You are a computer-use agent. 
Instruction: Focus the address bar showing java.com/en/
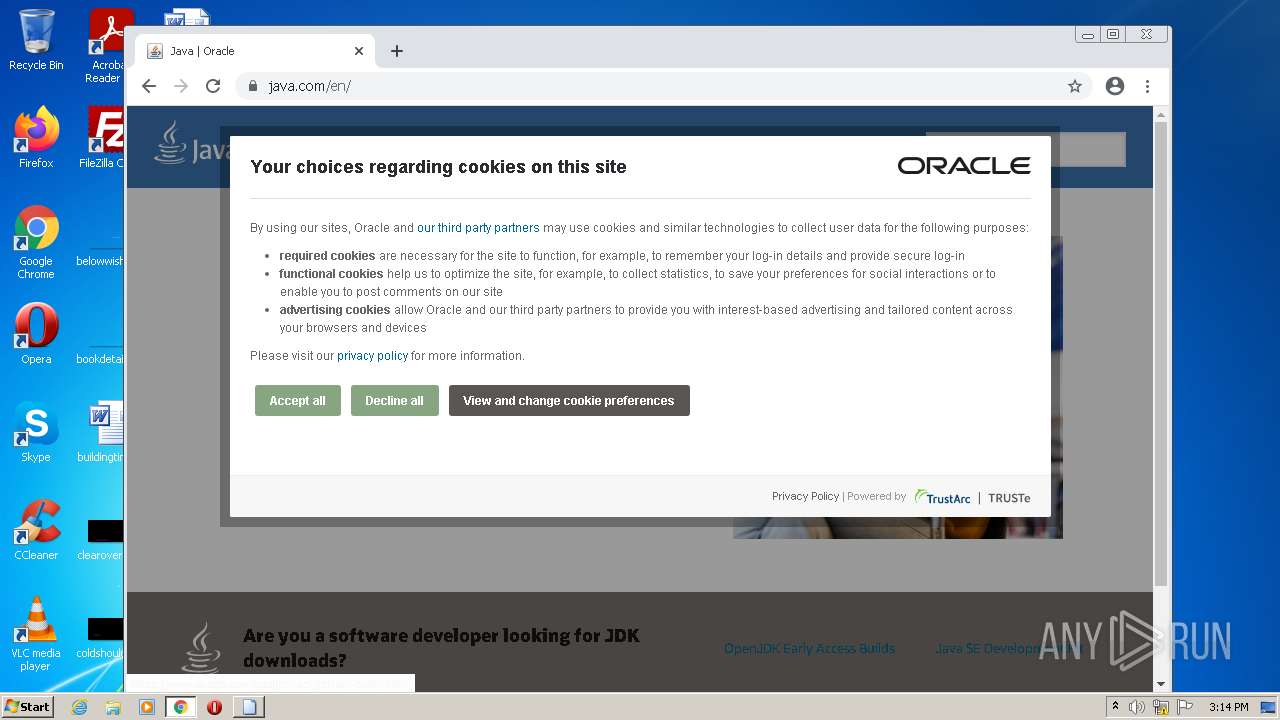[660, 86]
